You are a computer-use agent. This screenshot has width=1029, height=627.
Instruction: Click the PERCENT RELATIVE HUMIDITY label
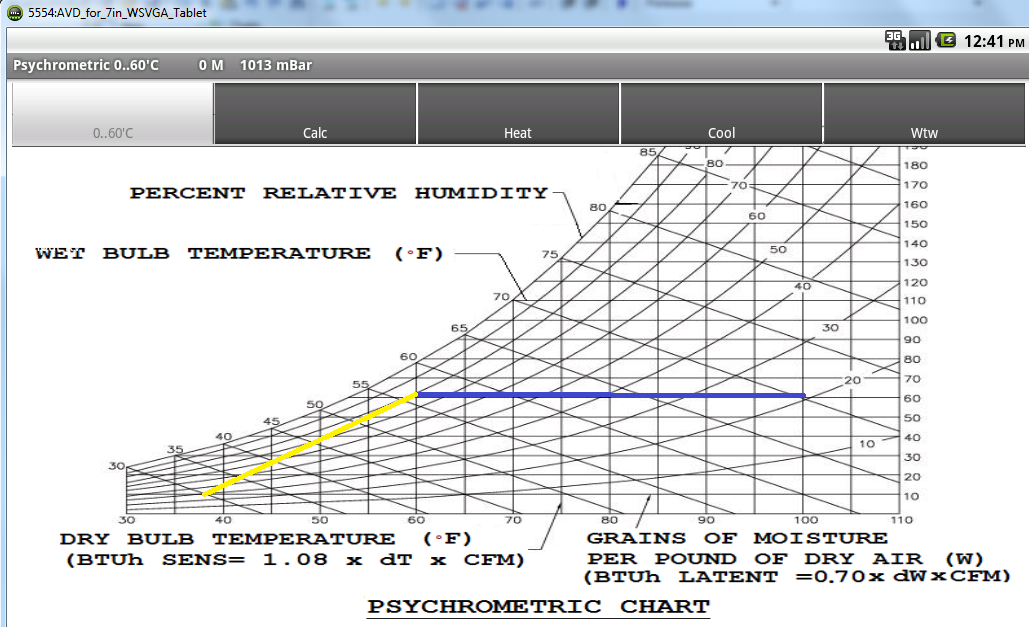coord(339,193)
